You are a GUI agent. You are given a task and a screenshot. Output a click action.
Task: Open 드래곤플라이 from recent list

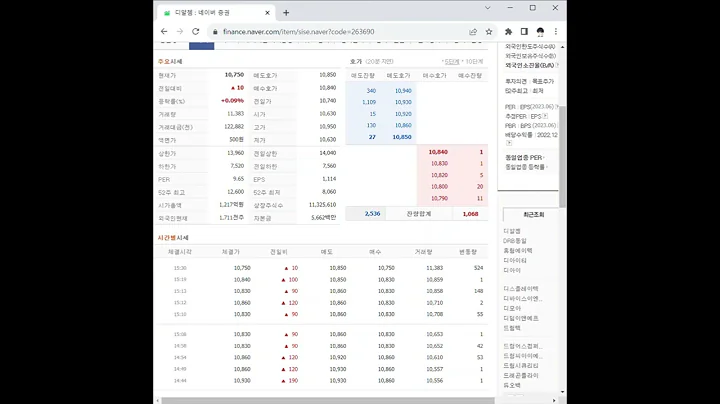520,376
